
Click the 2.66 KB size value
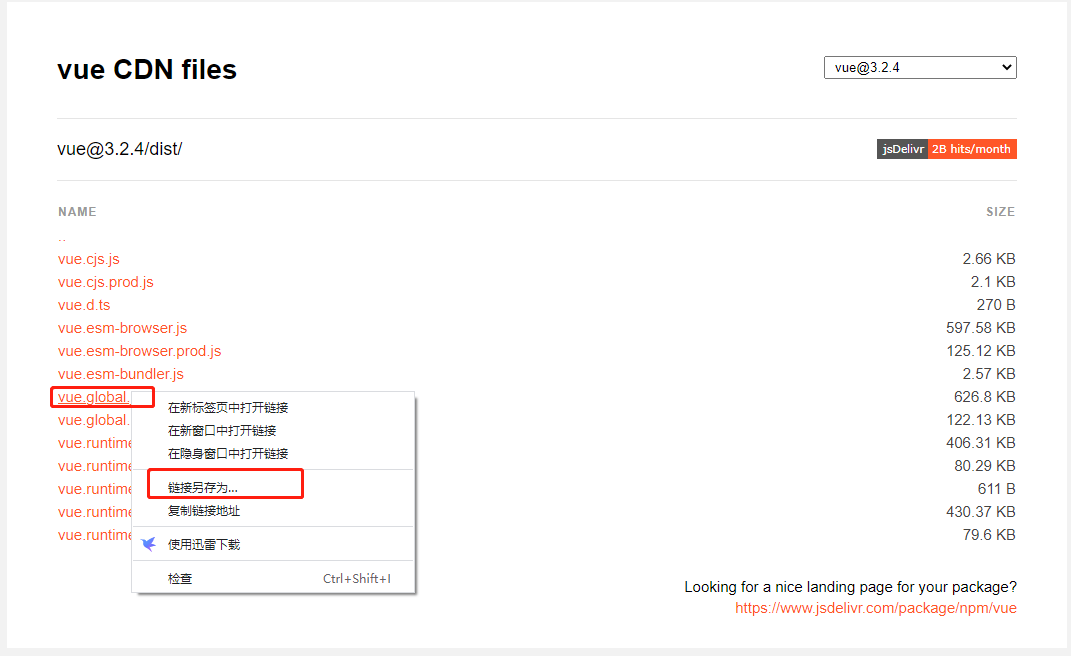(x=989, y=259)
